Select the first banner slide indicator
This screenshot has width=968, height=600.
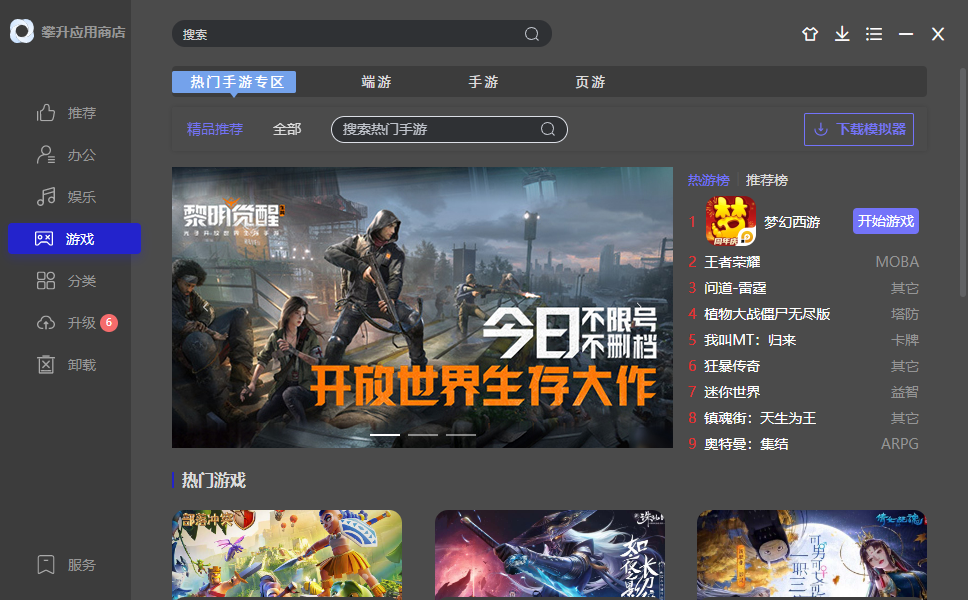[385, 435]
